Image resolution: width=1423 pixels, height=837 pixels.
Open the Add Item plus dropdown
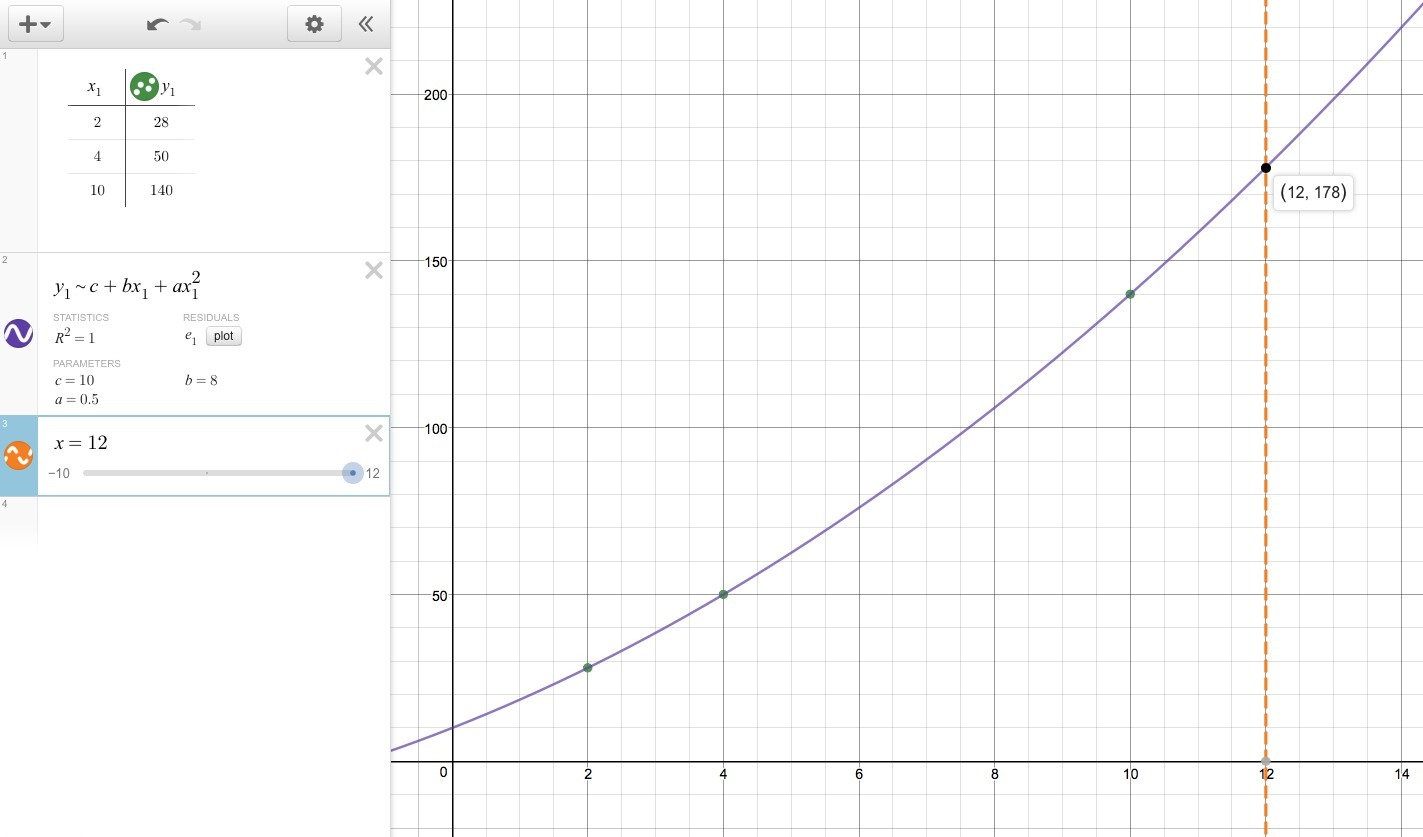[36, 24]
